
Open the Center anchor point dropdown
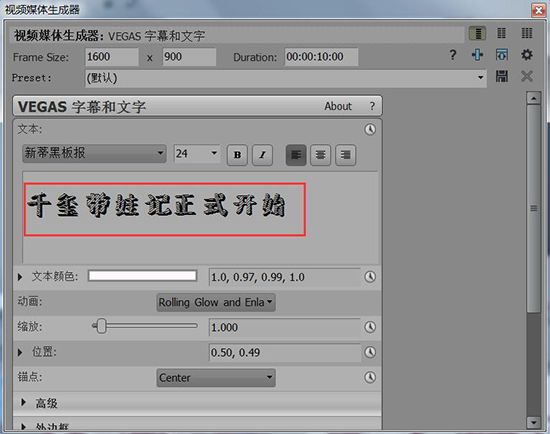[216, 378]
